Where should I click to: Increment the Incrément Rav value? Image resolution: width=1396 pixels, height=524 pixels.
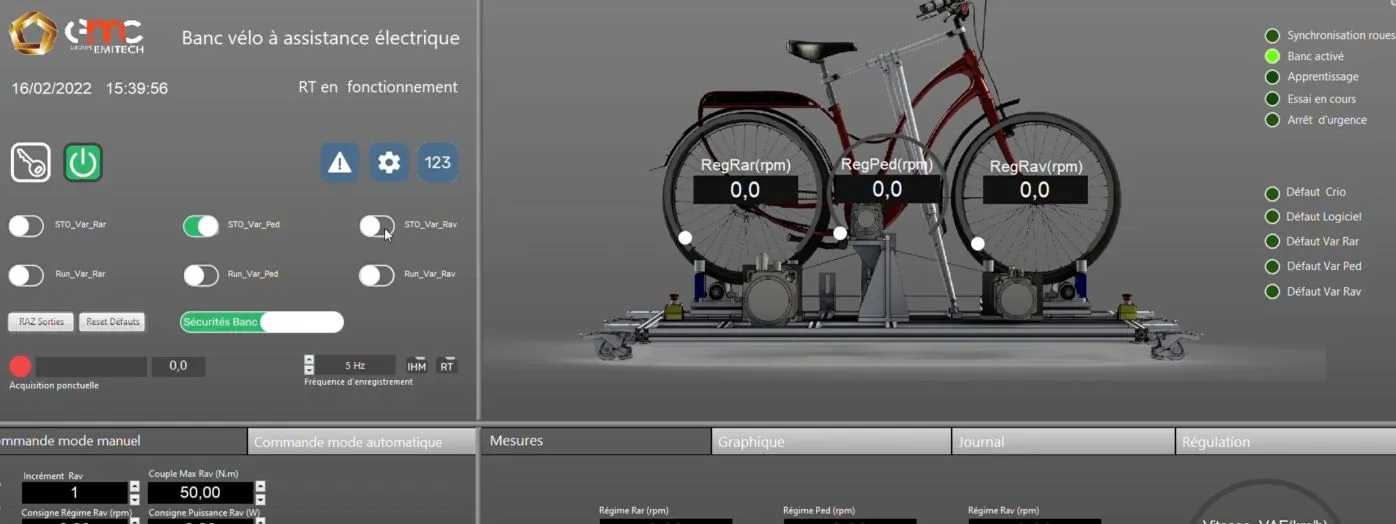(x=135, y=488)
